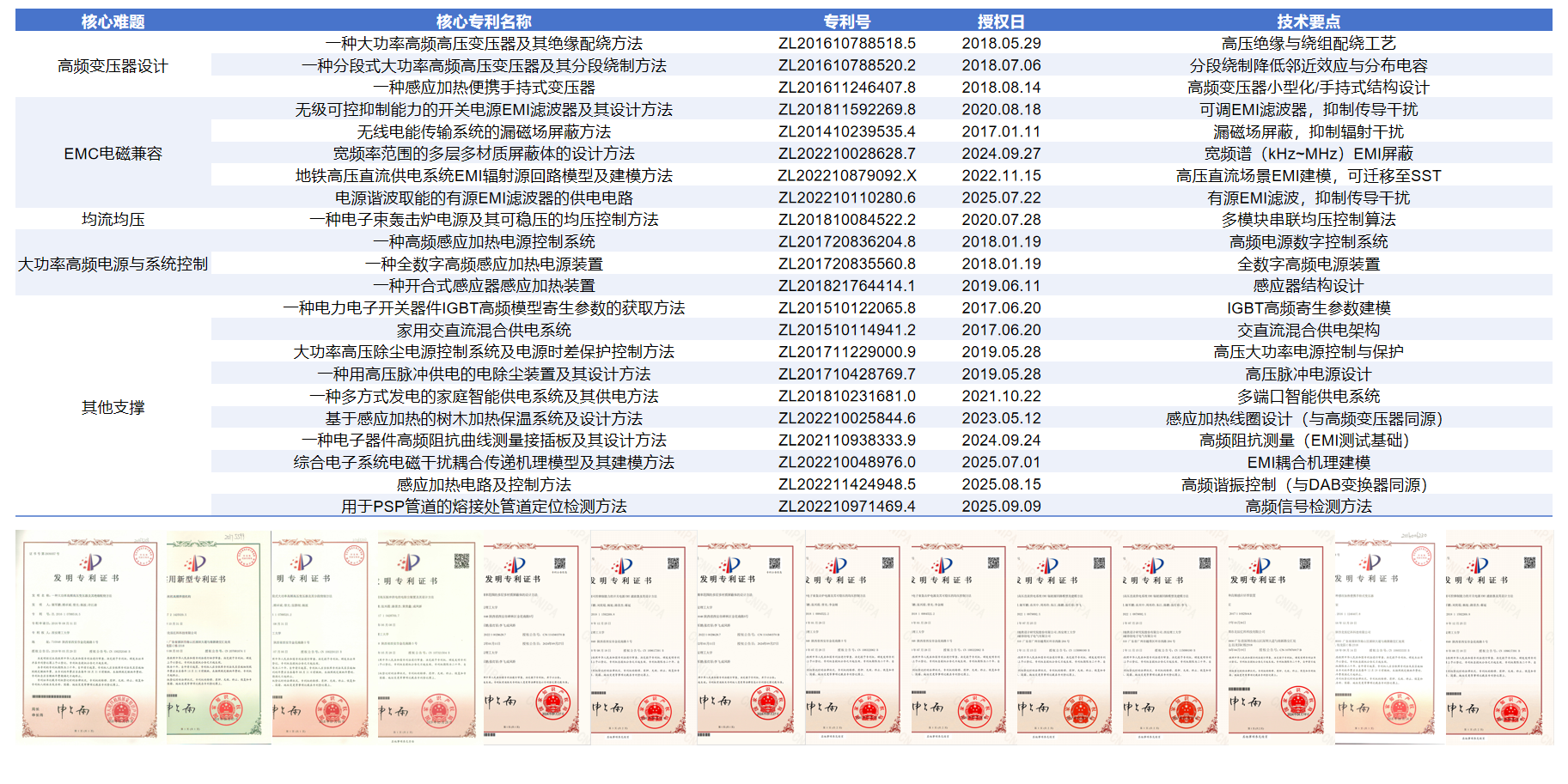The image size is (1568, 784).
Task: Click patent name 一种感应加热便携手持式变压器
Action: tap(484, 88)
